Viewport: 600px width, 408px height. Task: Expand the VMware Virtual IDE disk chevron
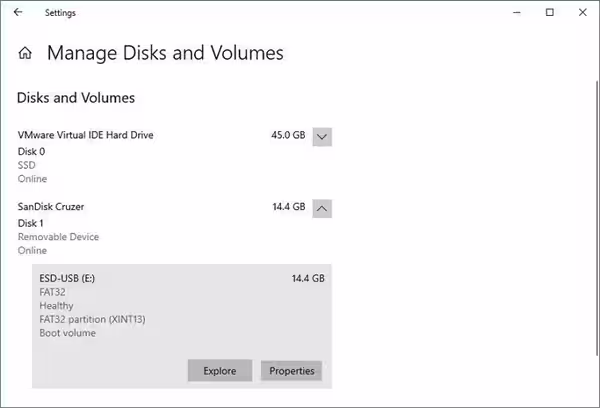click(322, 137)
